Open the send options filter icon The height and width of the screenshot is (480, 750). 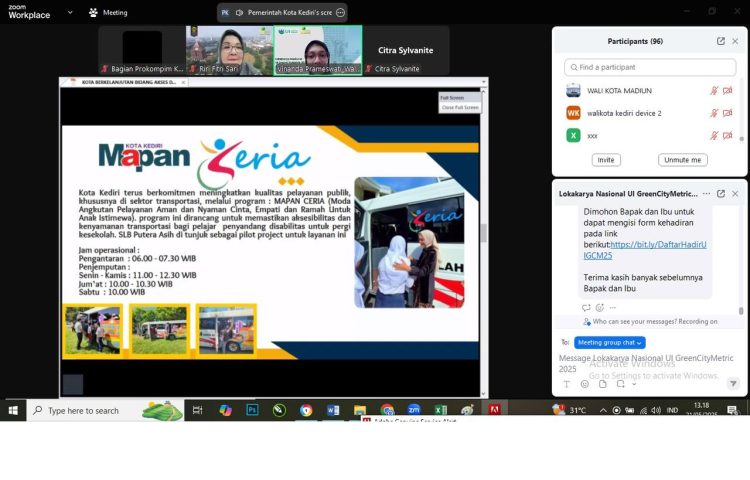point(733,384)
